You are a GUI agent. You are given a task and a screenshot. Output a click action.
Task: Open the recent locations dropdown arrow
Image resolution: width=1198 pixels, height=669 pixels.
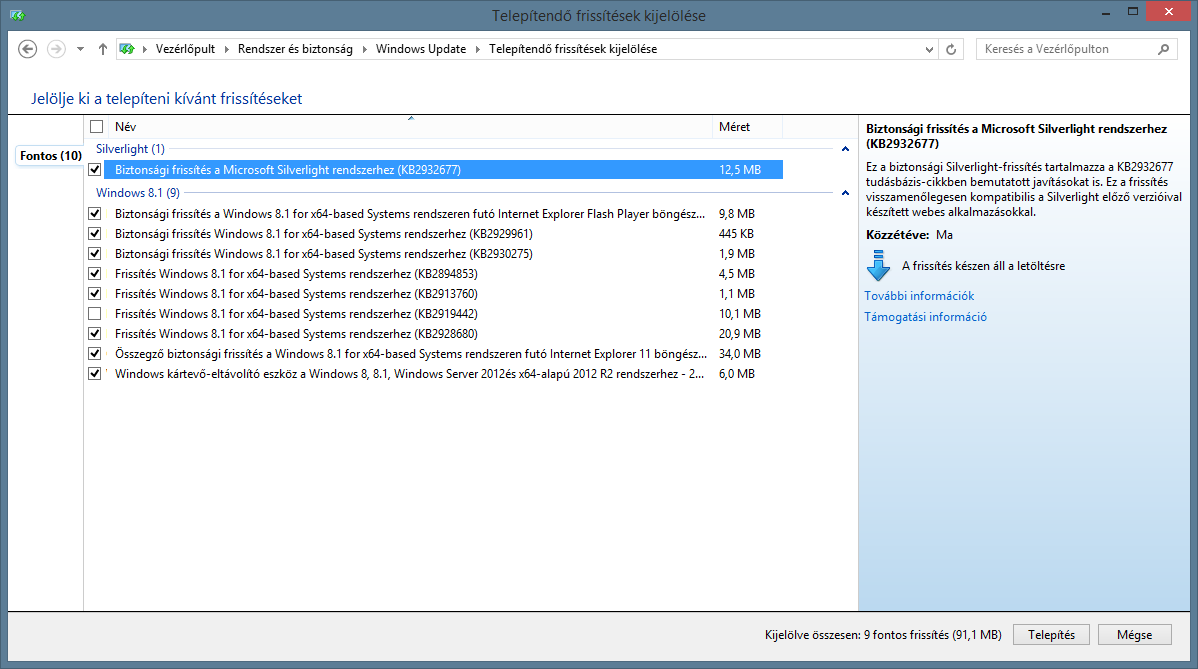point(80,50)
